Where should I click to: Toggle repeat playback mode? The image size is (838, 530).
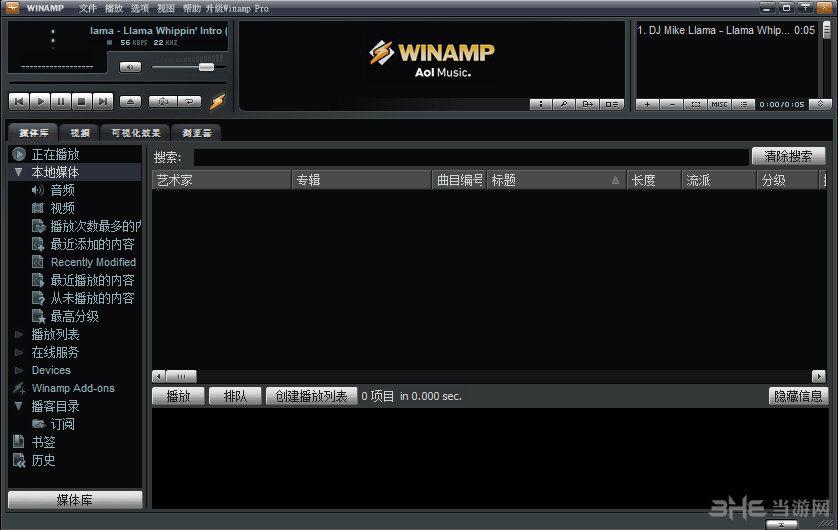(189, 102)
